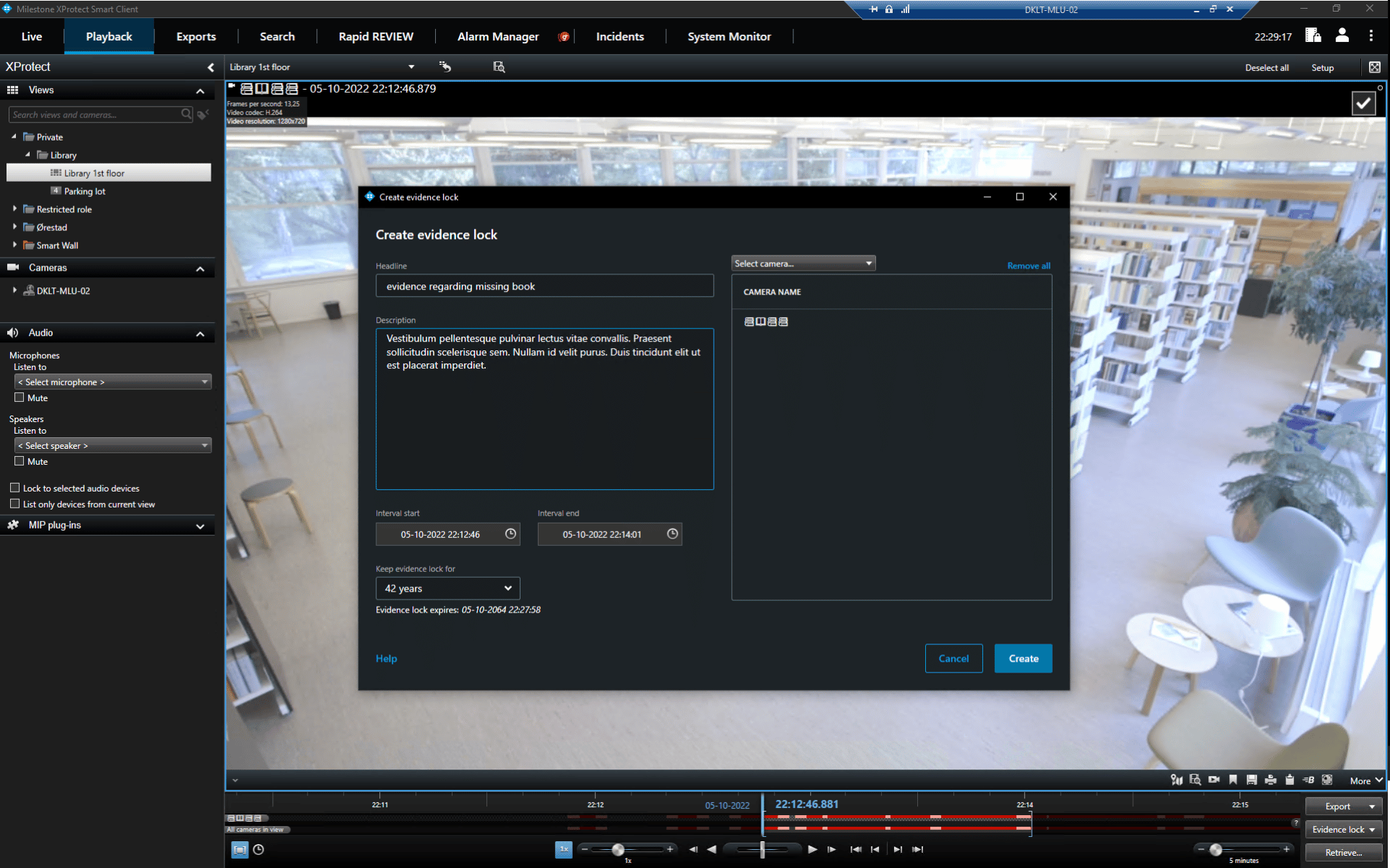The width and height of the screenshot is (1390, 868).
Task: Open the clock interval icon for Interval start
Action: tap(510, 534)
